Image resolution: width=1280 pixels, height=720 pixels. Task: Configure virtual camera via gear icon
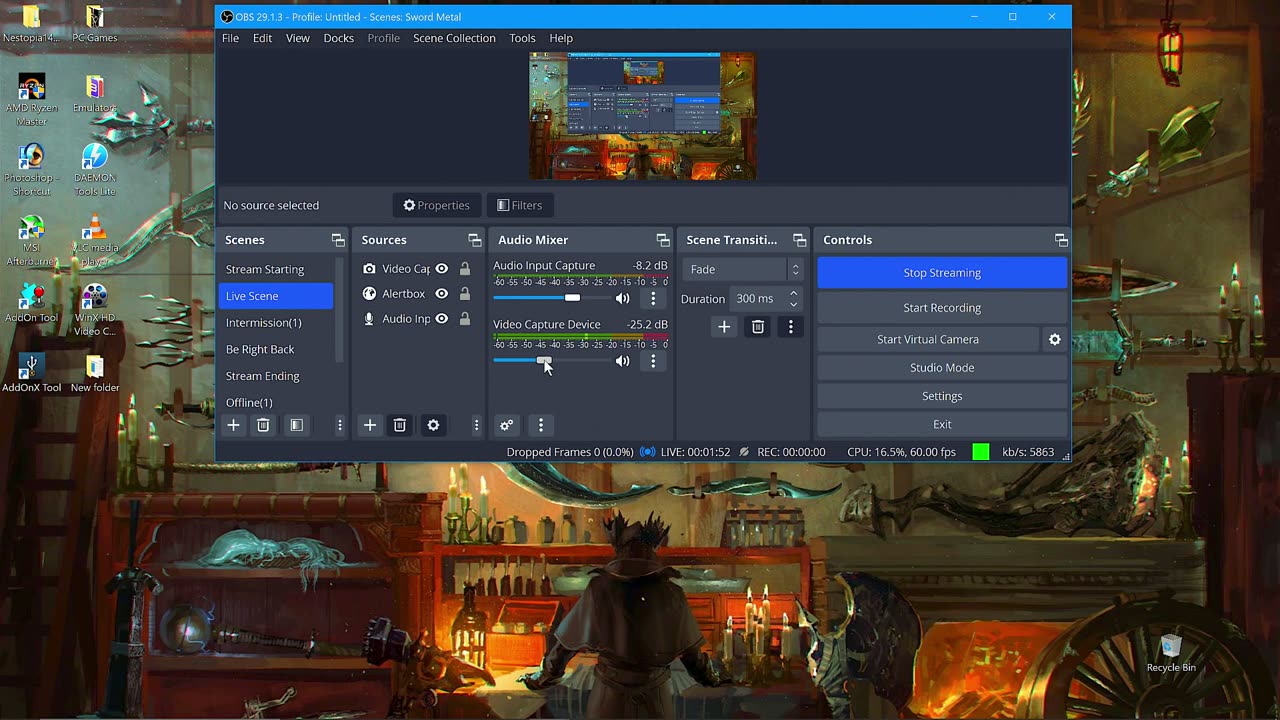point(1054,340)
